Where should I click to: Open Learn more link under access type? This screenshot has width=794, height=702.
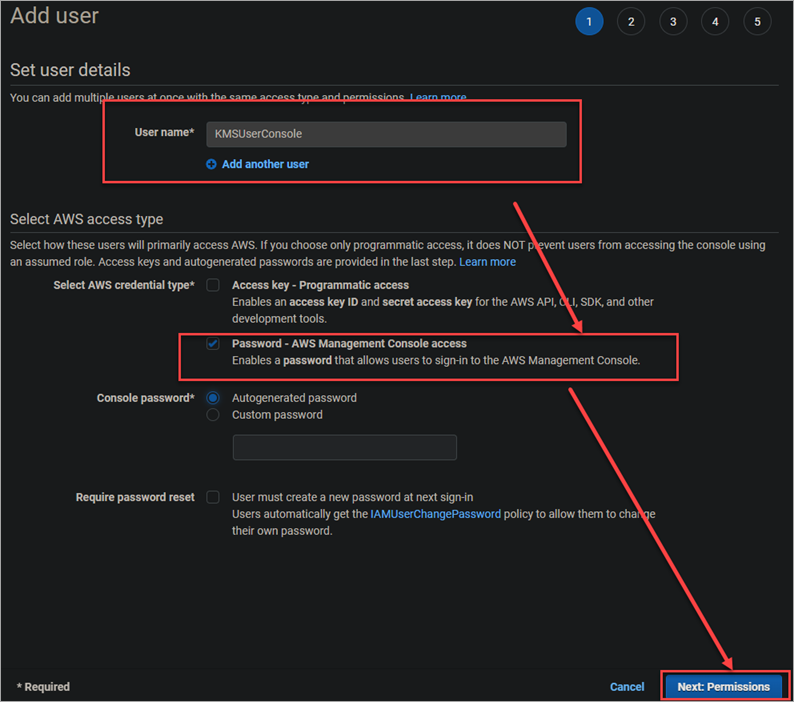point(488,262)
